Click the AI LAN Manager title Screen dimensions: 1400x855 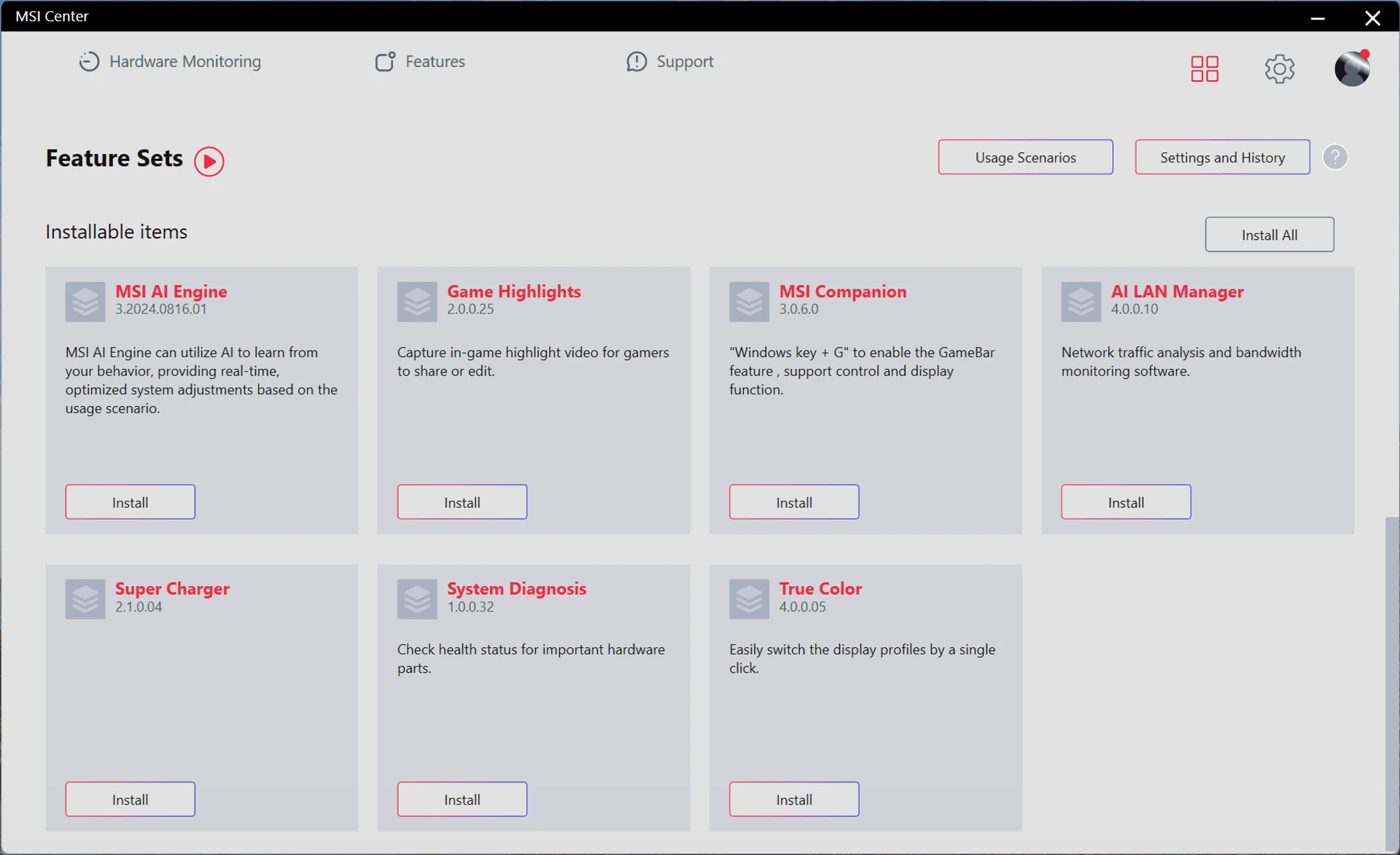[x=1178, y=291]
